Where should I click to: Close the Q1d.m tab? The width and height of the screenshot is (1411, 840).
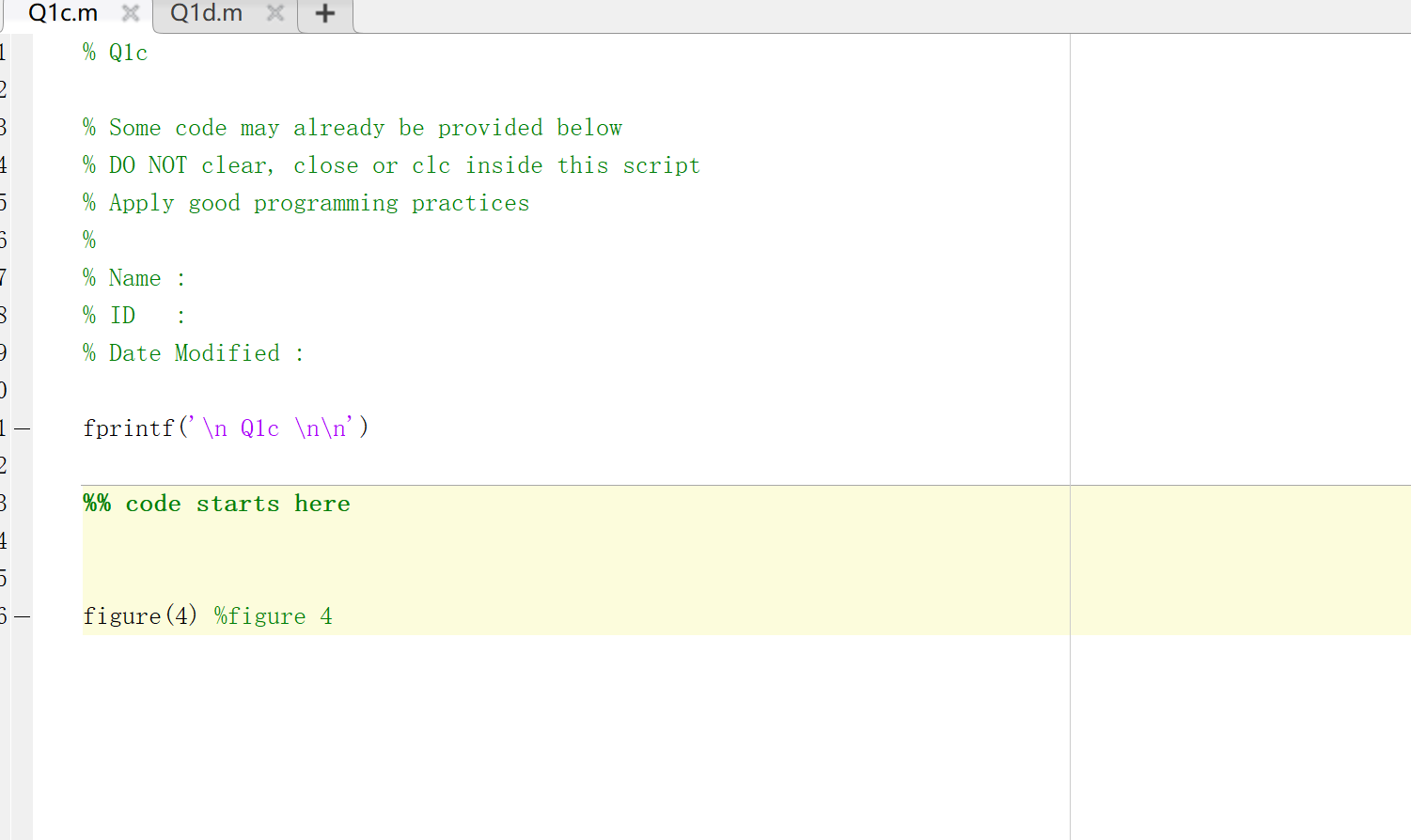(x=275, y=13)
